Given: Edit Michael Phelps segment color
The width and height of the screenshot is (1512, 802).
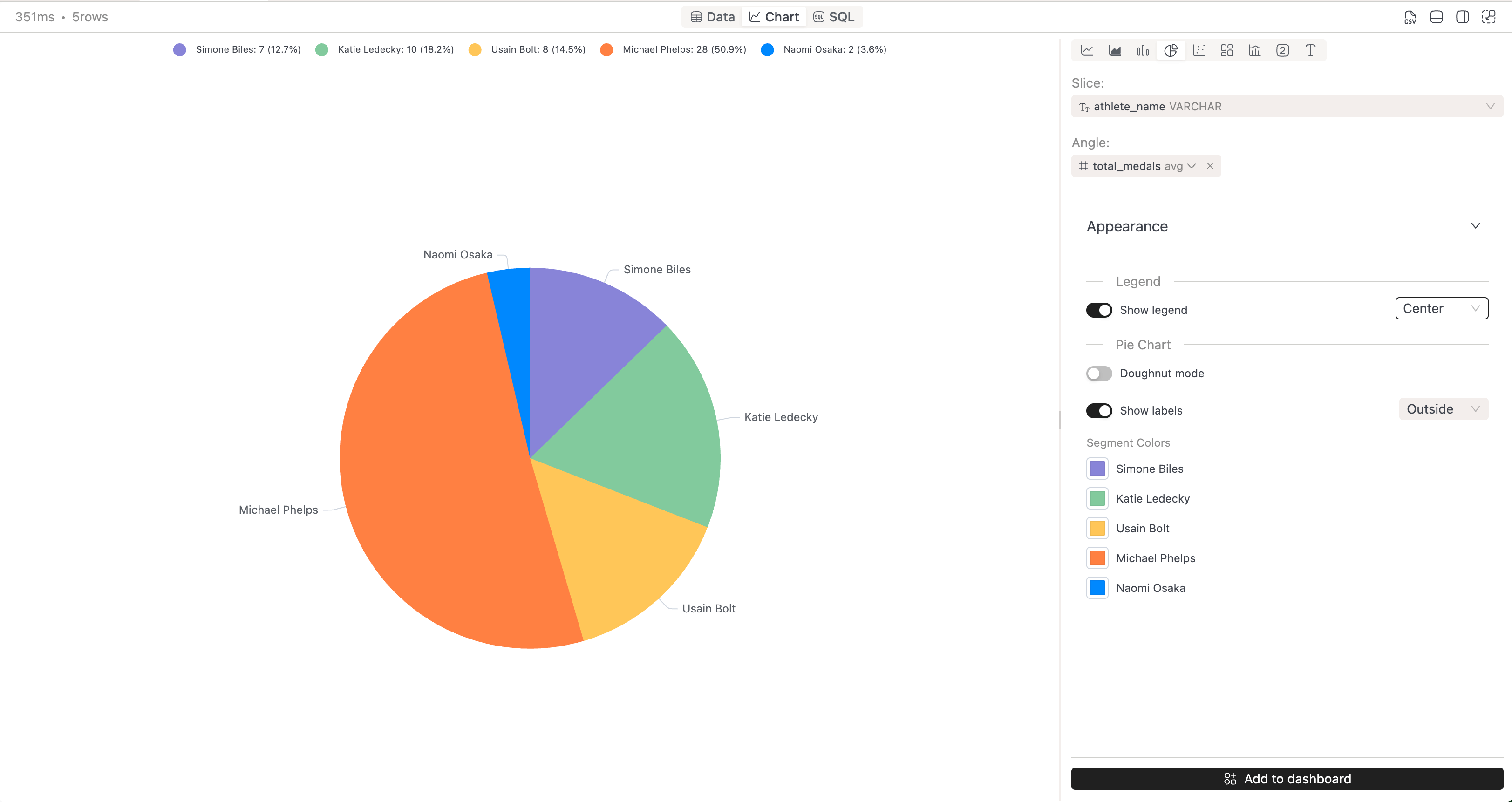Looking at the screenshot, I should [x=1097, y=558].
